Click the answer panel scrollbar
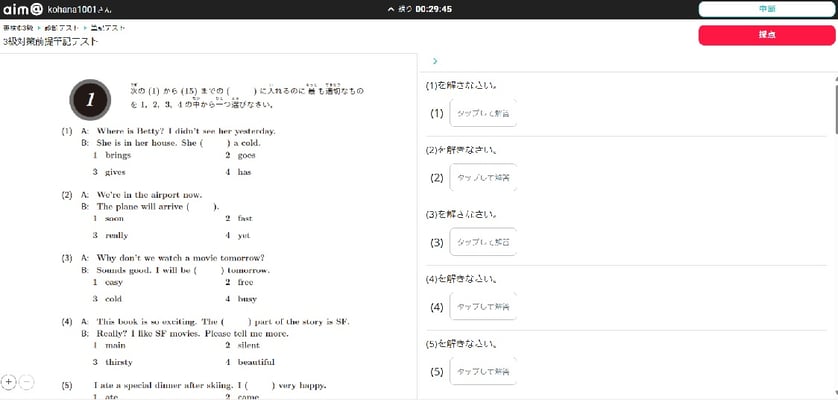Viewport: 838px width, 400px height. (835, 104)
